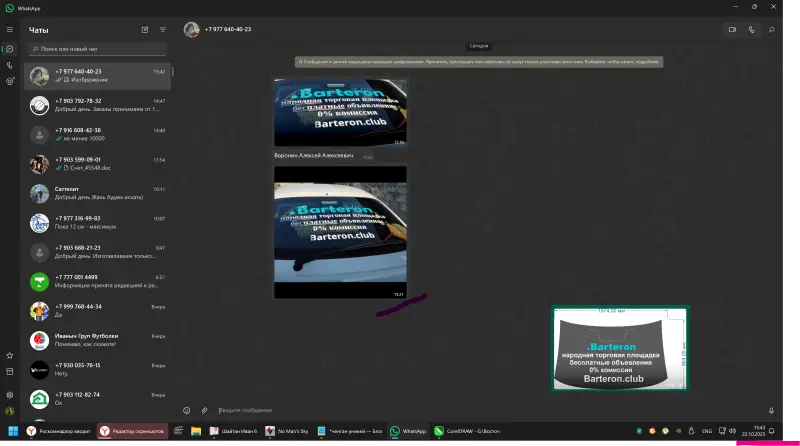The width and height of the screenshot is (800, 446).
Task: Start a new chat with compose icon
Action: click(145, 30)
